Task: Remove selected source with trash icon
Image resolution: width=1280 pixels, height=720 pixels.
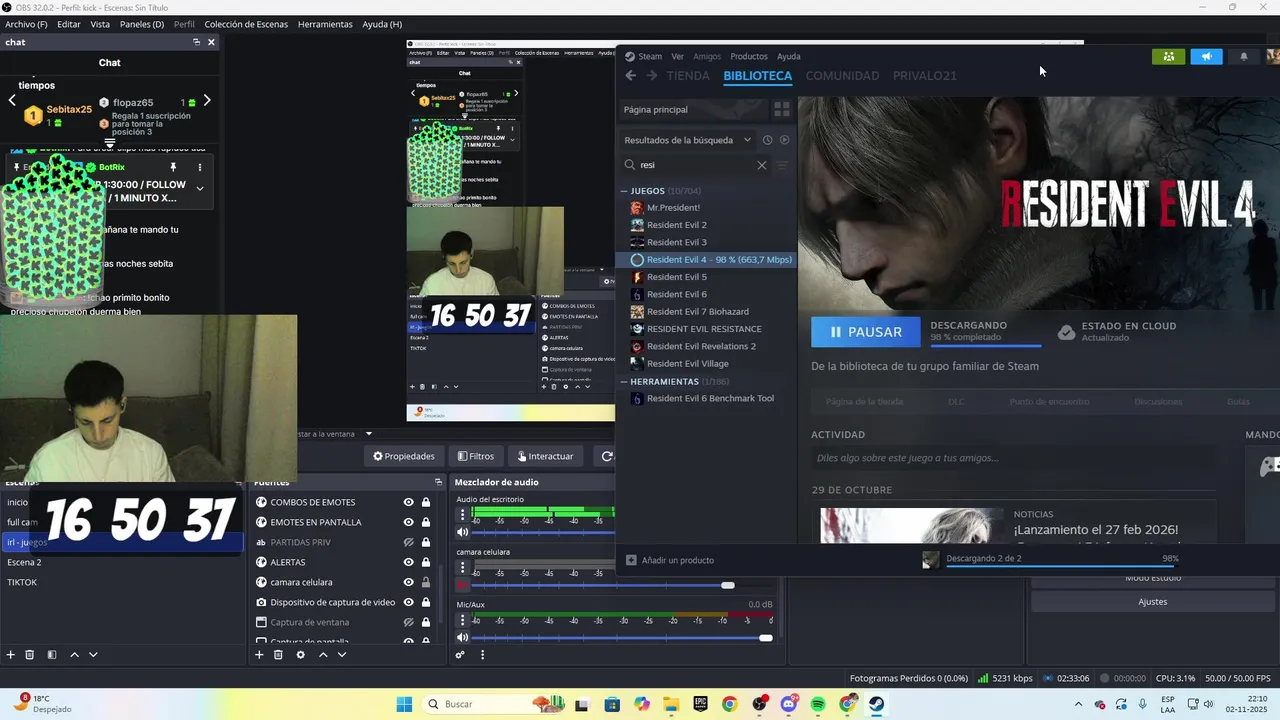Action: click(x=278, y=655)
